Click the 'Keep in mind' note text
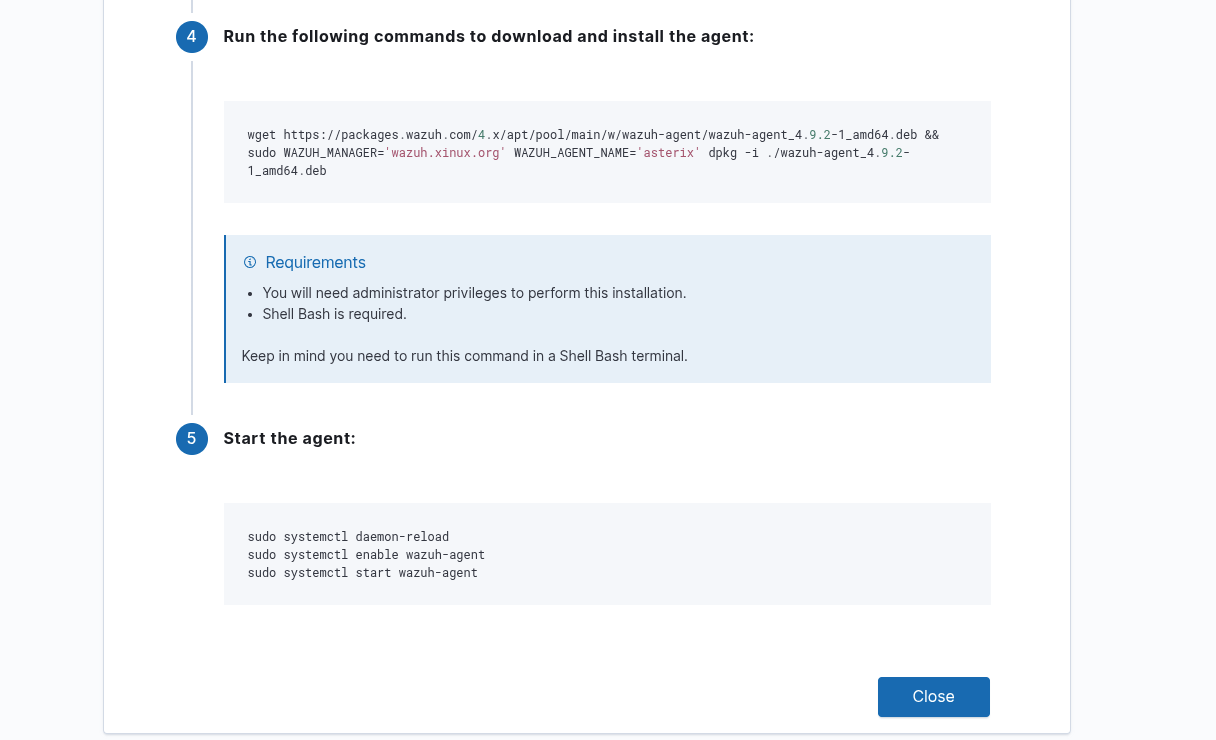1216x740 pixels. pos(464,356)
